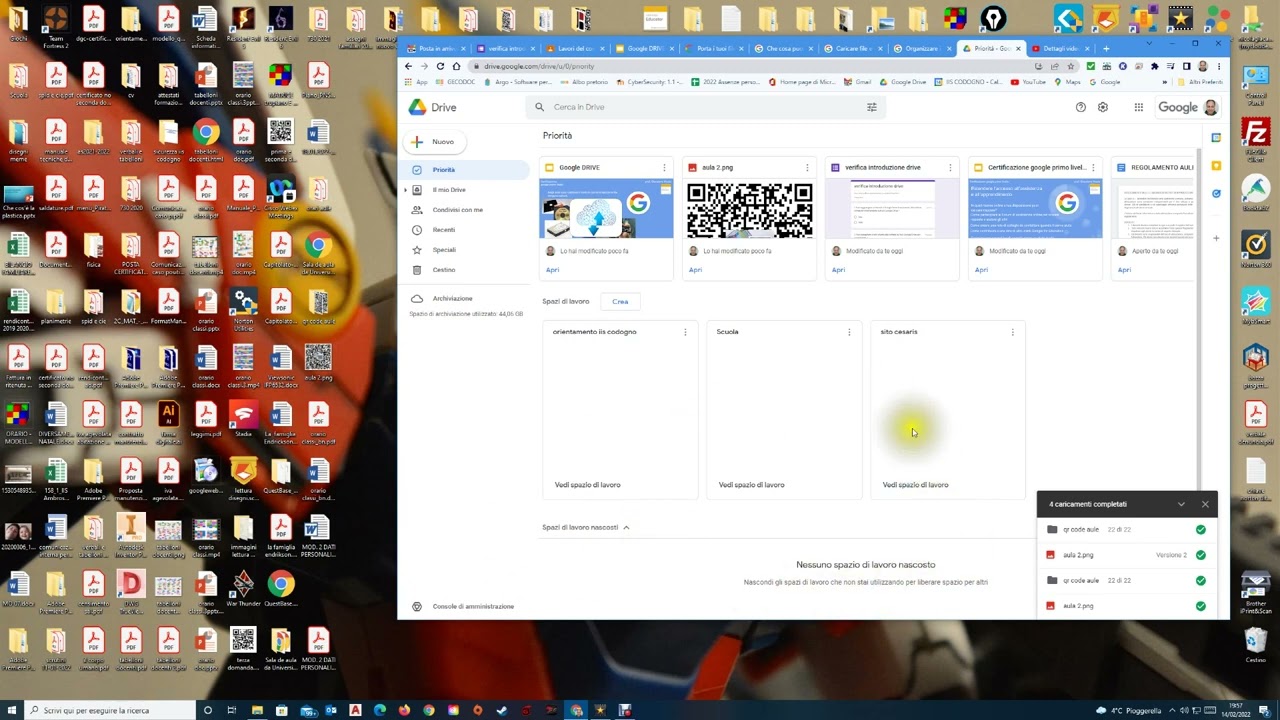
Task: Open options menu of aula 2.png card
Action: 807,168
